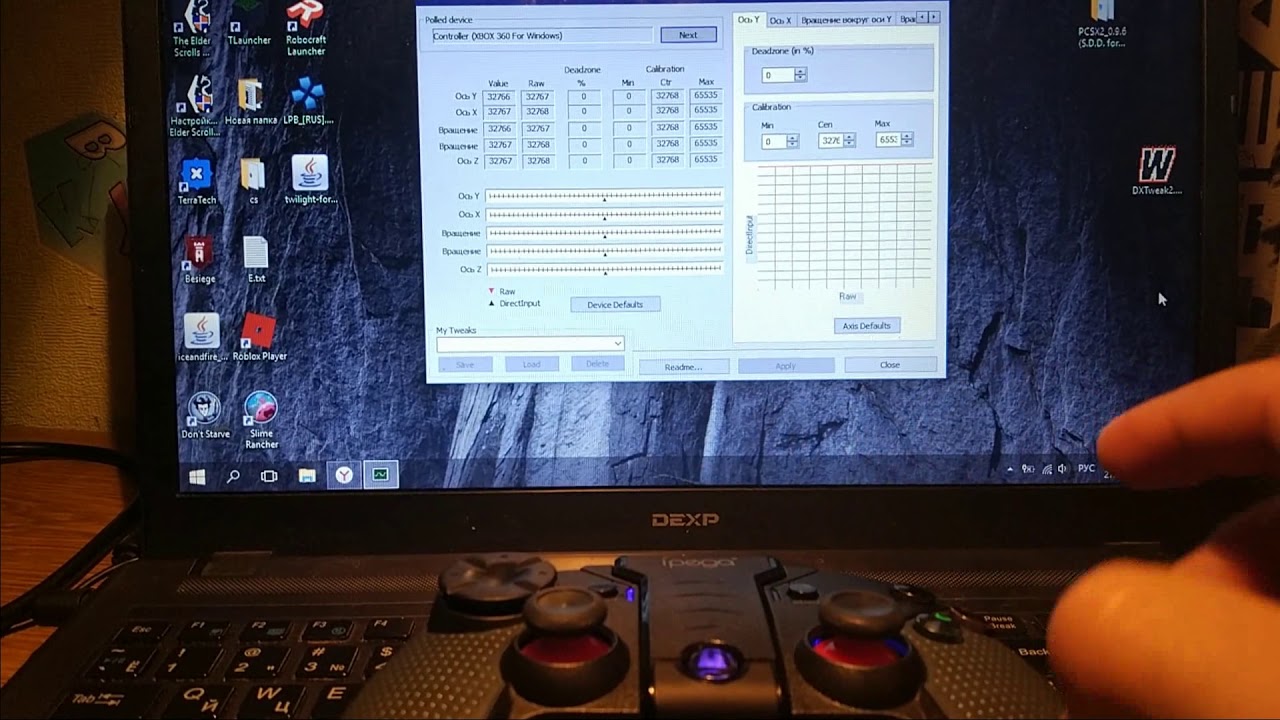
Task: Adjust the Calibration Cen spinner arrows
Action: pyautogui.click(x=849, y=141)
